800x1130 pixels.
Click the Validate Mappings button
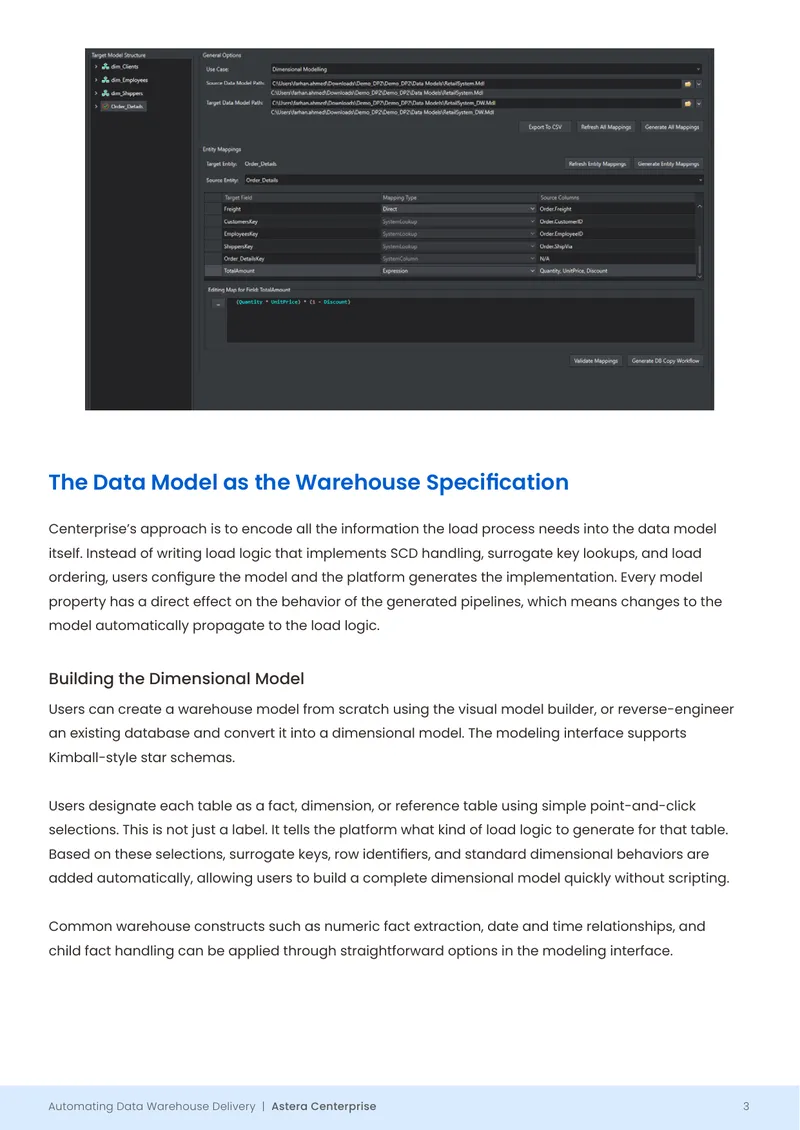(595, 360)
